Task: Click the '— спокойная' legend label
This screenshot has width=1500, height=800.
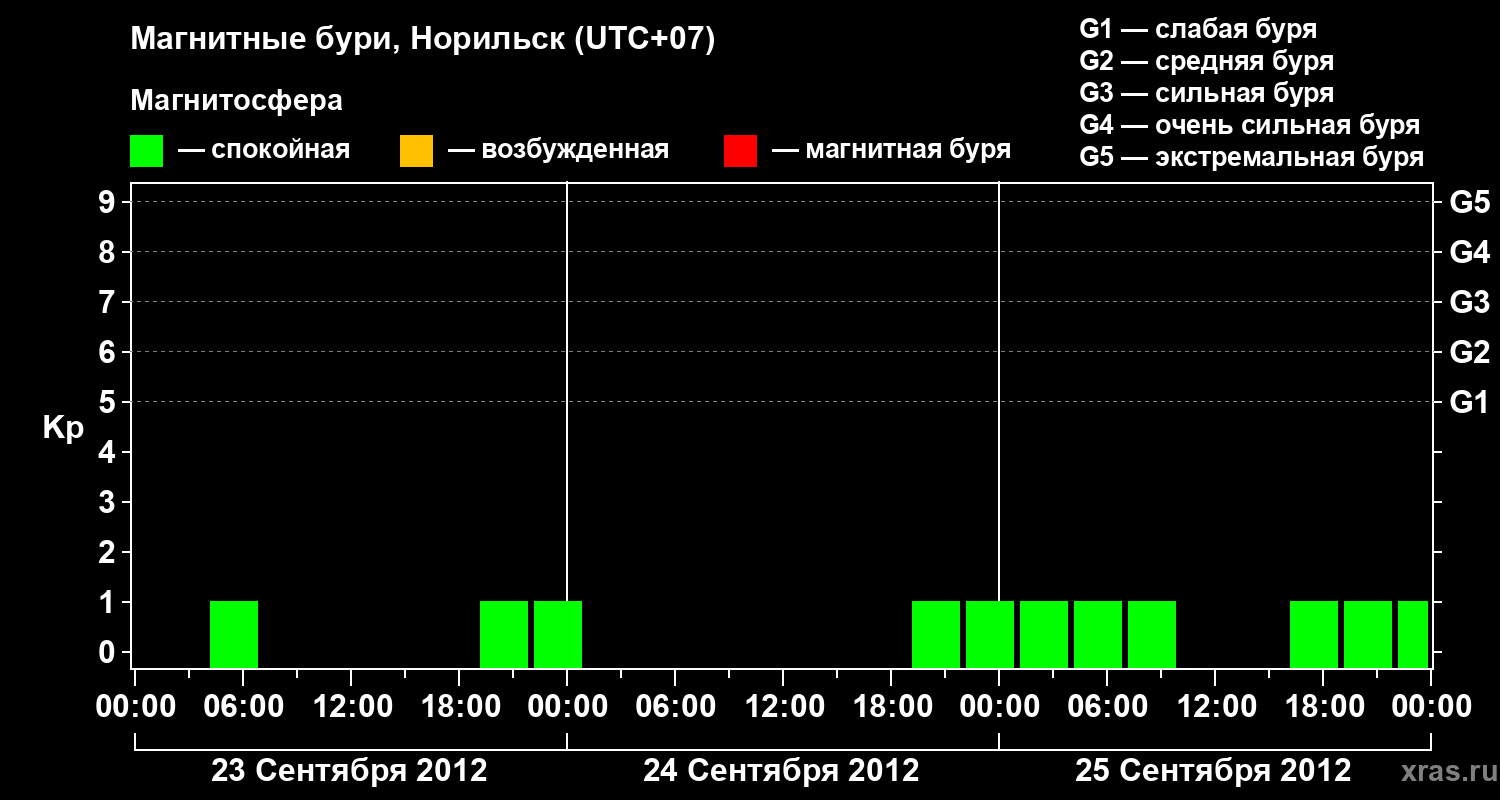Action: click(264, 150)
